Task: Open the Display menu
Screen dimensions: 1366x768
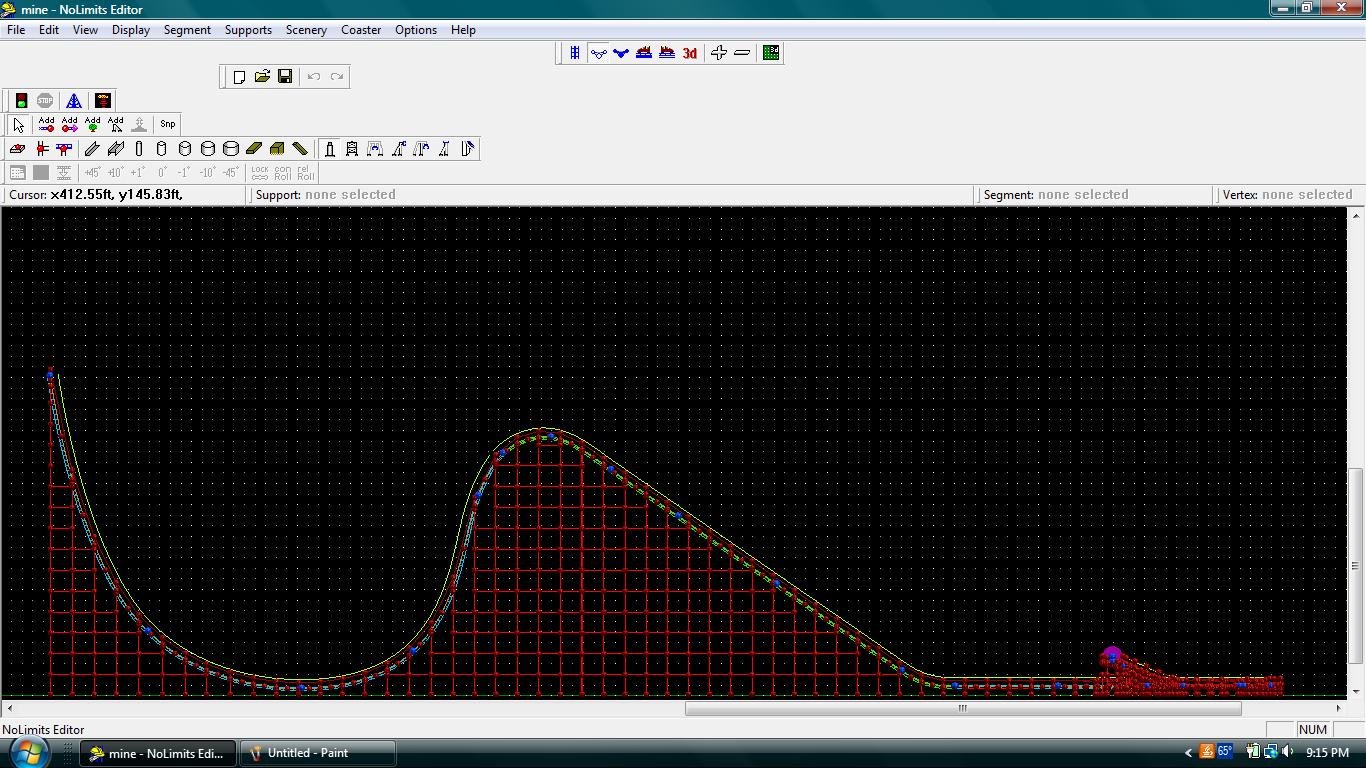Action: coord(131,30)
